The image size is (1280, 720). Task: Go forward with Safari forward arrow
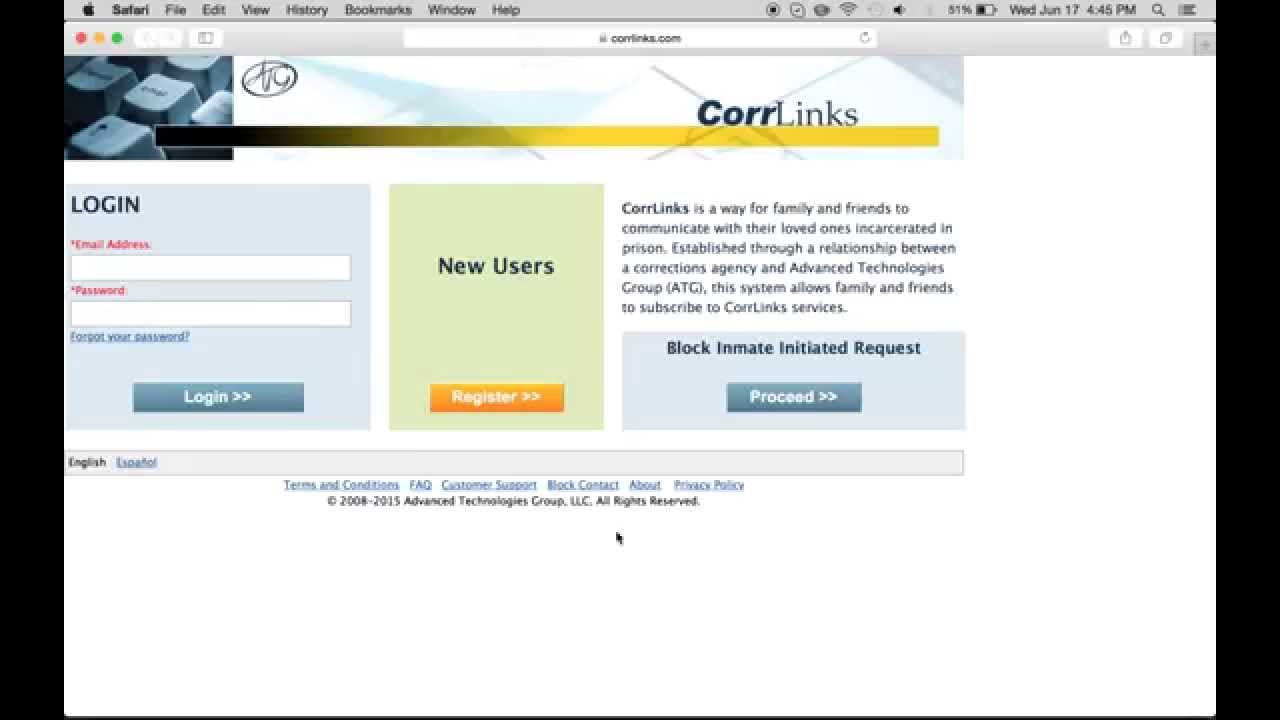170,38
